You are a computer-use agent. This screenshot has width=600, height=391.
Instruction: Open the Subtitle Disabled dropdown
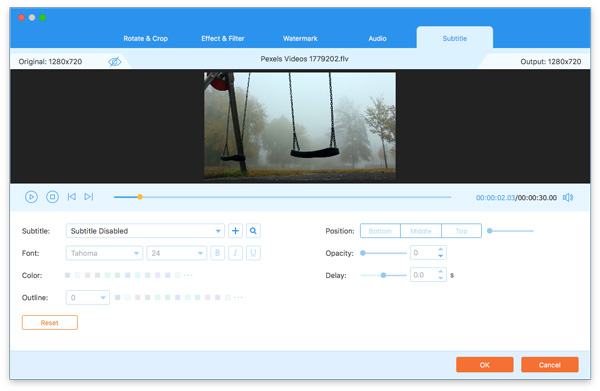(145, 231)
